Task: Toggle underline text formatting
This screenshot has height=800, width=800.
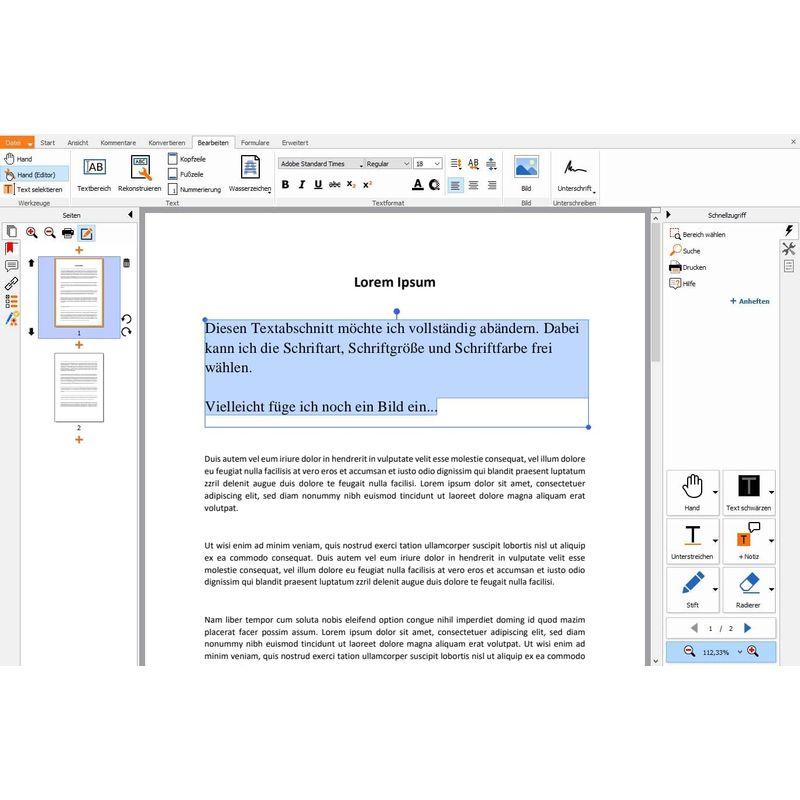Action: (x=318, y=185)
